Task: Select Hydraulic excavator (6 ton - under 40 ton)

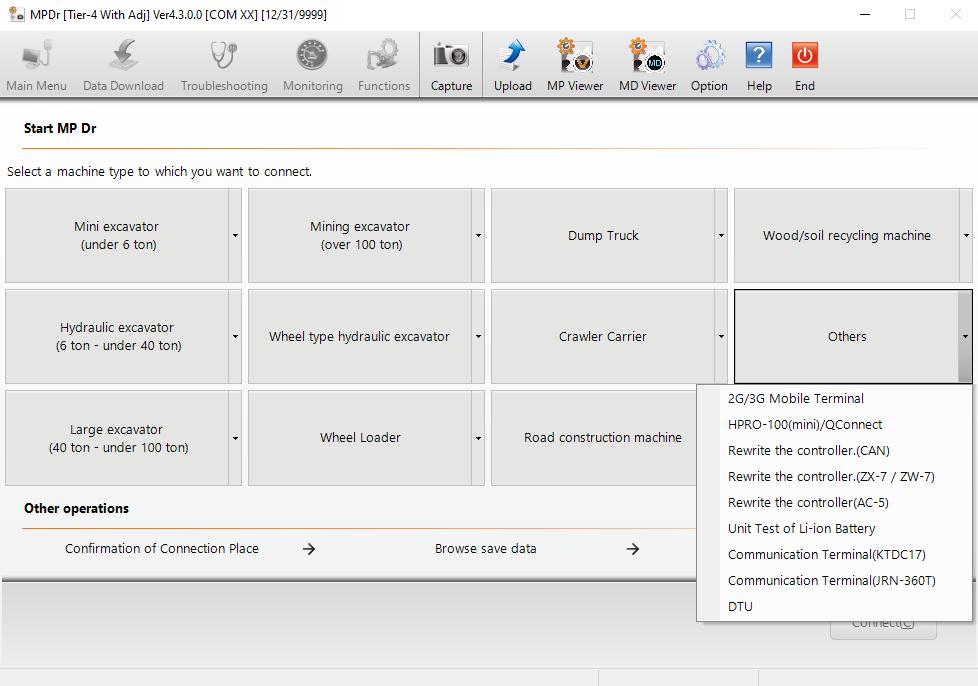Action: 117,337
